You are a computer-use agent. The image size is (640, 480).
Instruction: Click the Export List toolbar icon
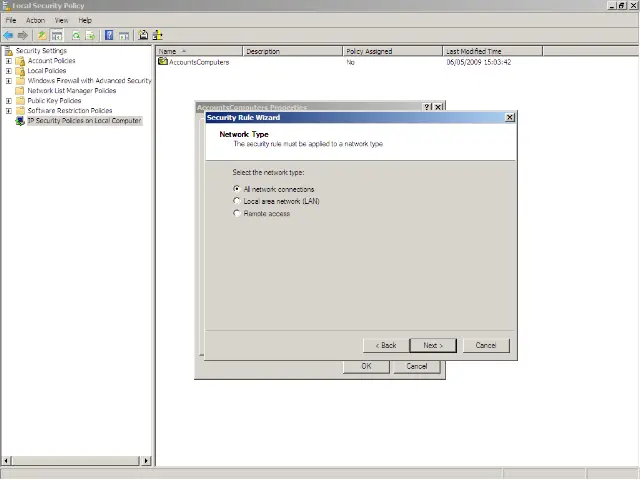click(91, 35)
